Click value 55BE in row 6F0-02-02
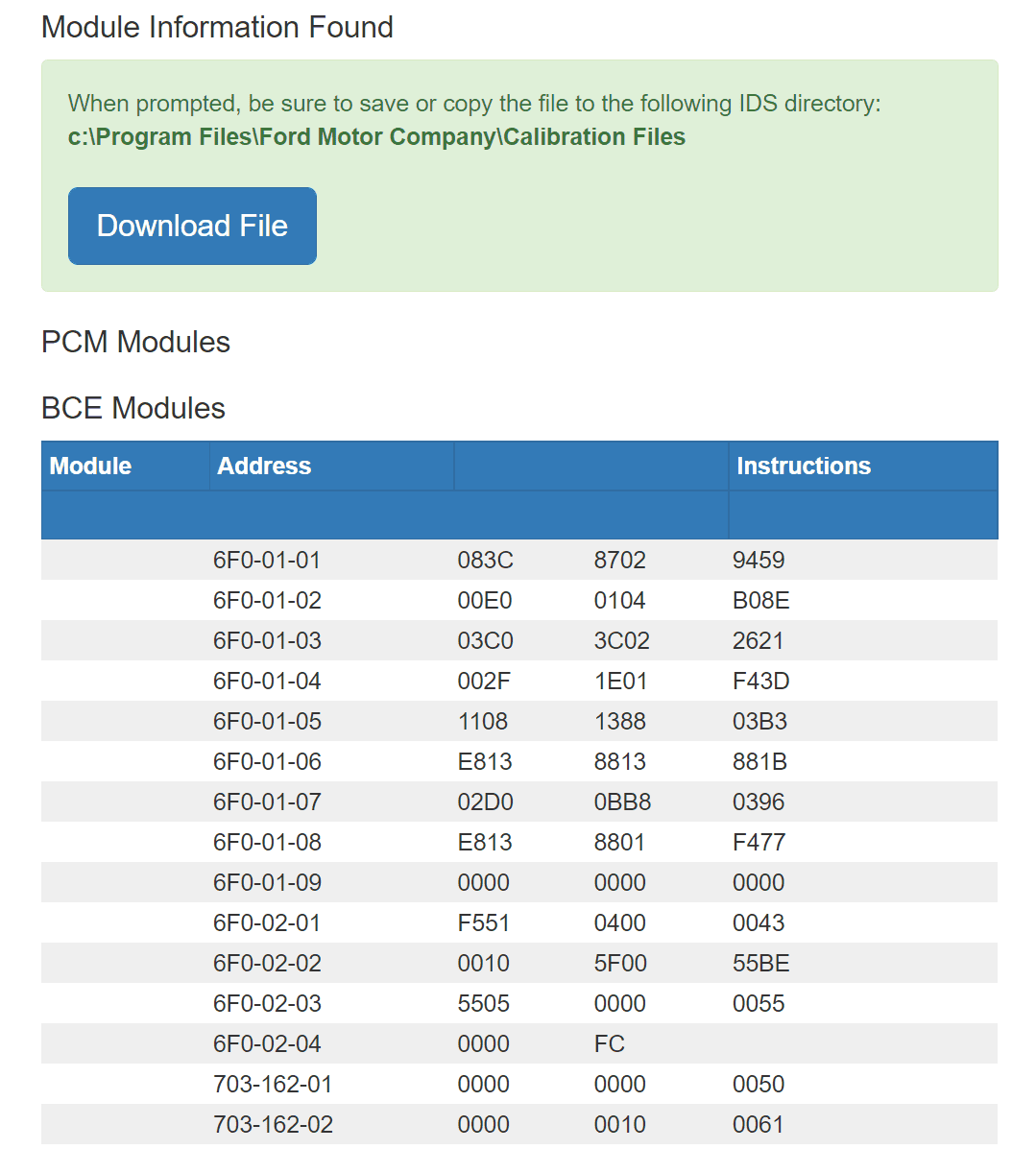Screen dimensions: 1036x1149 tap(761, 963)
